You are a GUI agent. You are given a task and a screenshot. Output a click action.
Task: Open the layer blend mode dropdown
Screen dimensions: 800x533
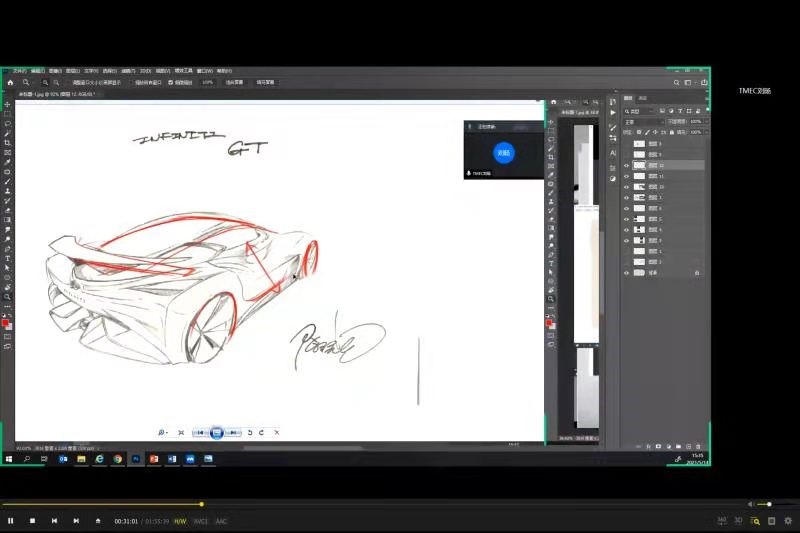pyautogui.click(x=644, y=122)
